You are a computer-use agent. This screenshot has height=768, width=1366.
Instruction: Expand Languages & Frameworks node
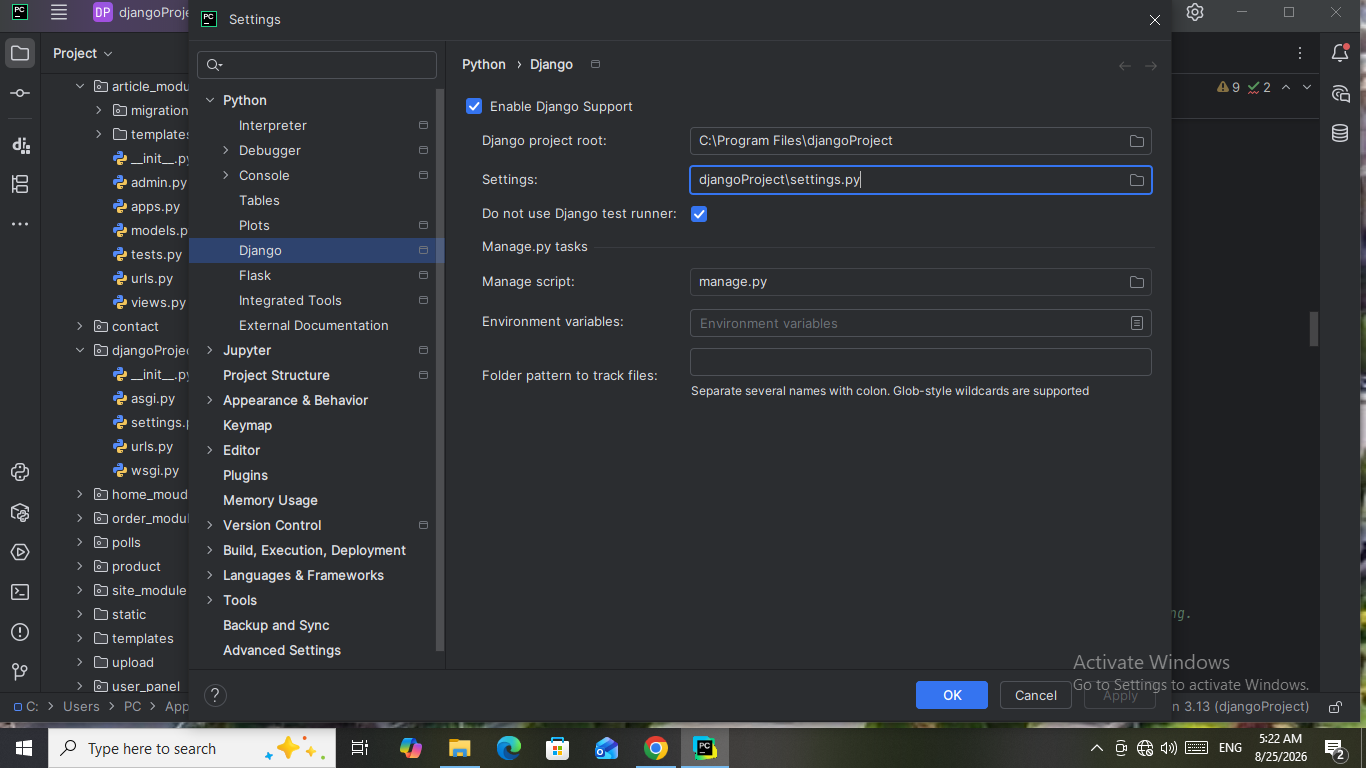pos(210,575)
